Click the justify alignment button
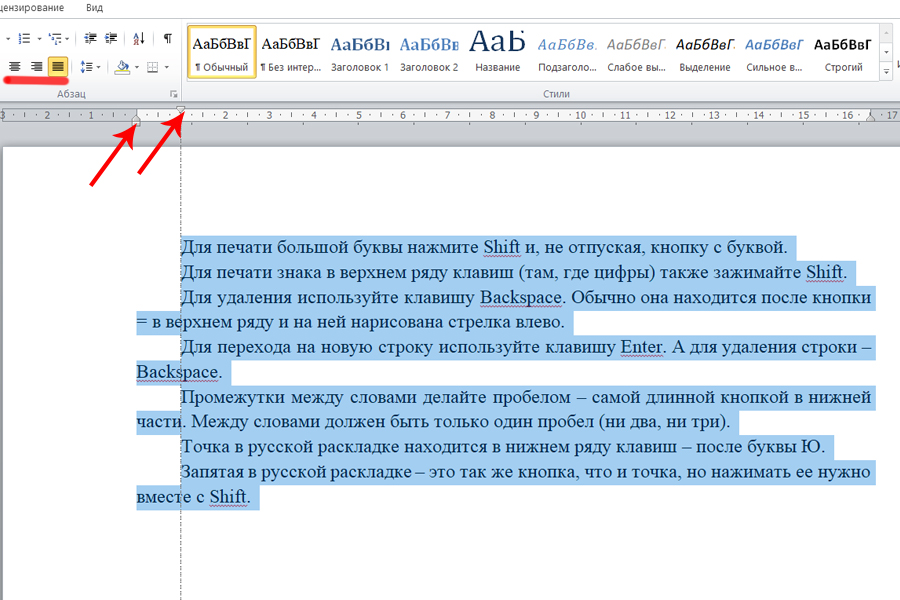900x600 pixels. coord(58,67)
